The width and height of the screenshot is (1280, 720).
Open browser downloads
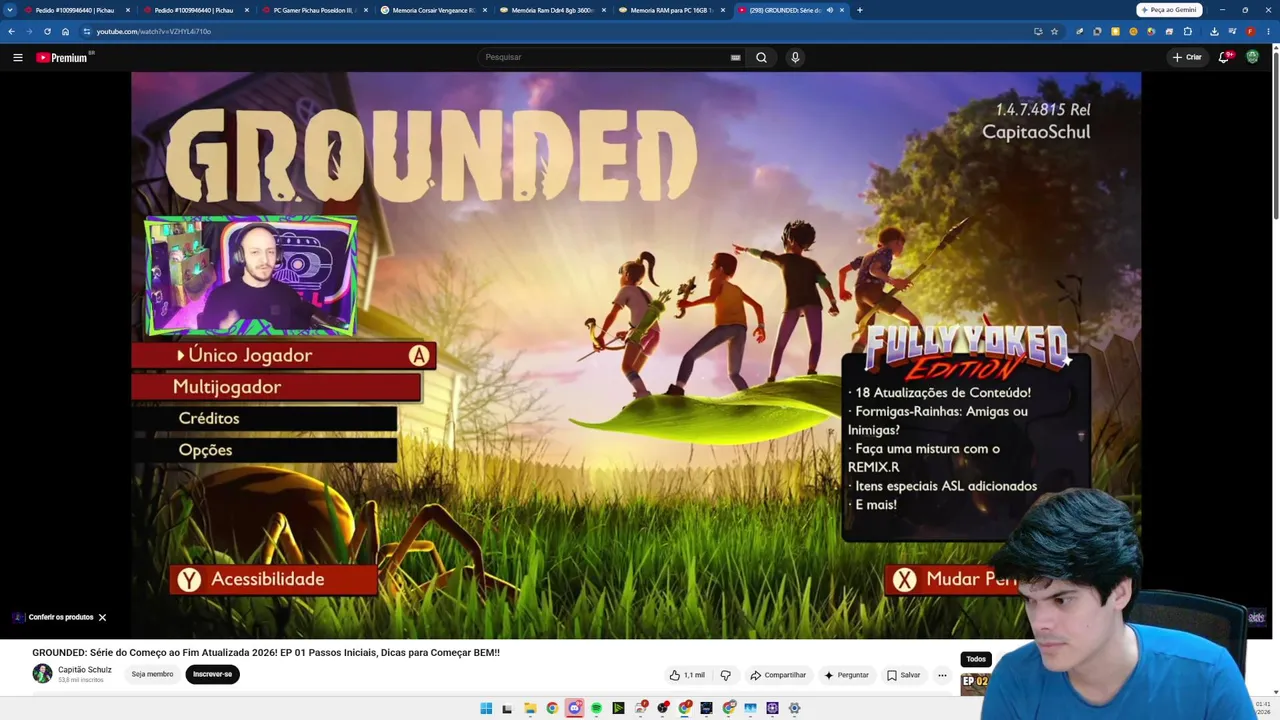[1214, 31]
